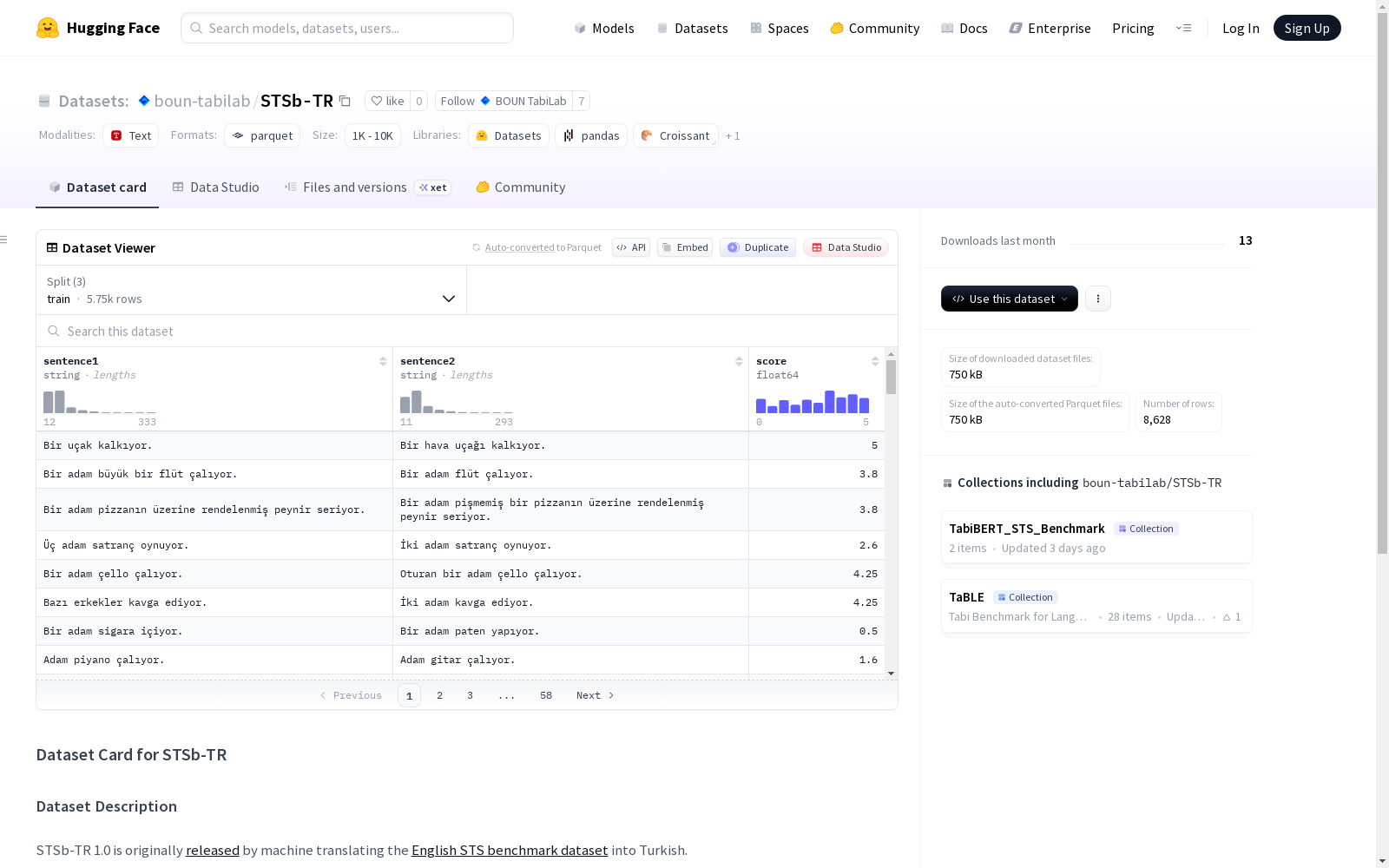Follow the 'released' hyperlink in description

pyautogui.click(x=213, y=850)
